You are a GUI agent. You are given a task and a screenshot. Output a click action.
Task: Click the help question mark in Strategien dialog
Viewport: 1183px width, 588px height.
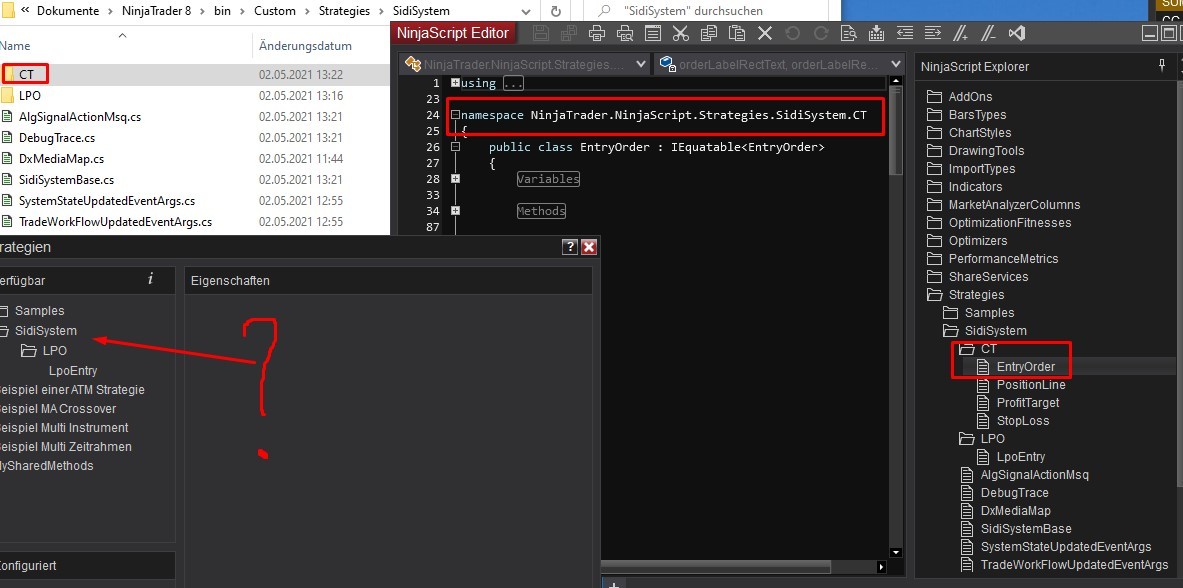coord(570,247)
